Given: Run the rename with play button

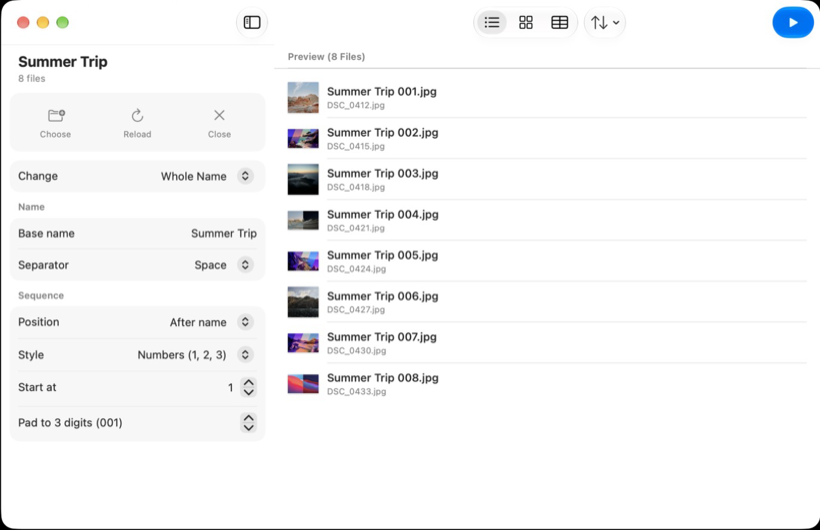Looking at the screenshot, I should click(x=793, y=22).
